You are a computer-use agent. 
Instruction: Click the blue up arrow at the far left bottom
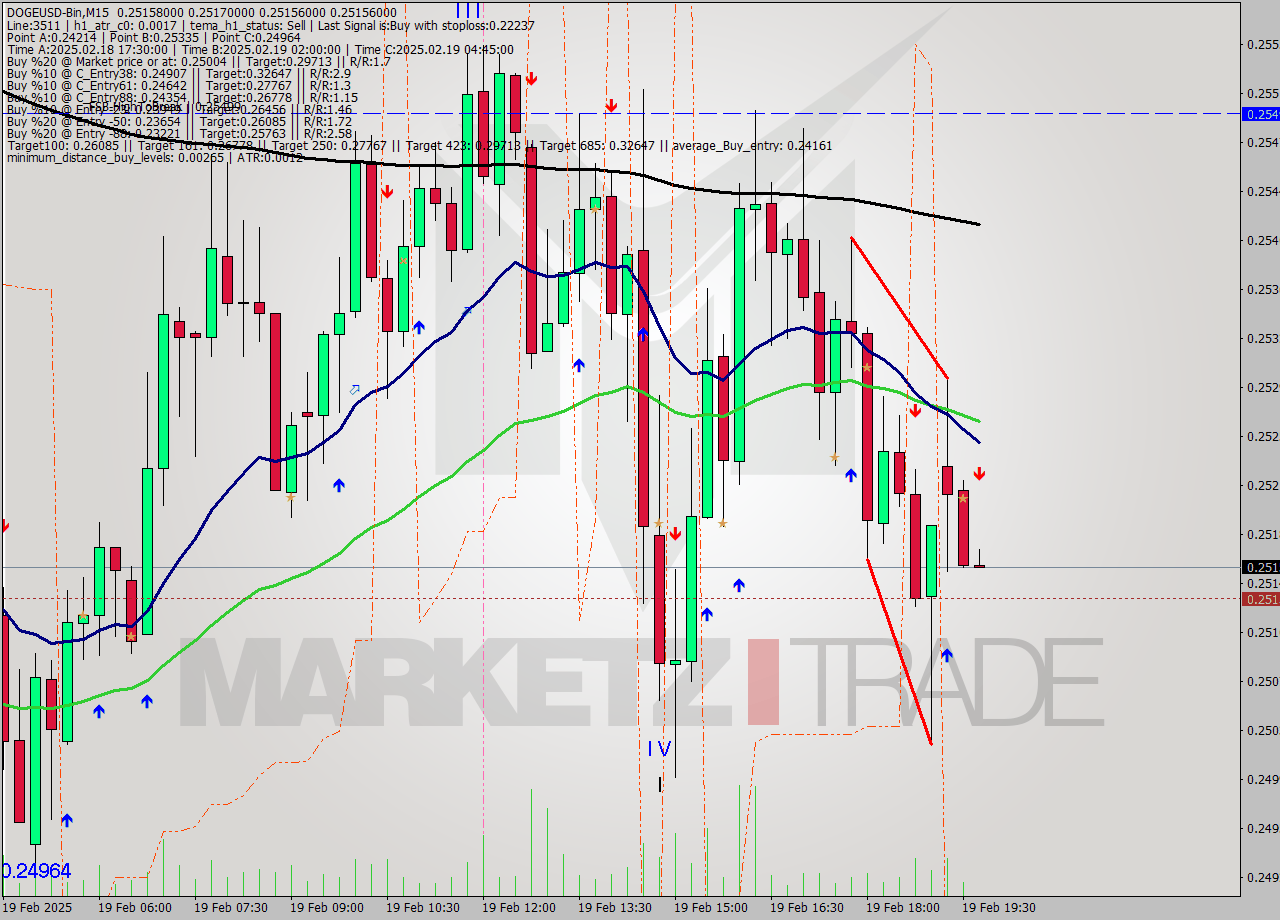(x=67, y=820)
